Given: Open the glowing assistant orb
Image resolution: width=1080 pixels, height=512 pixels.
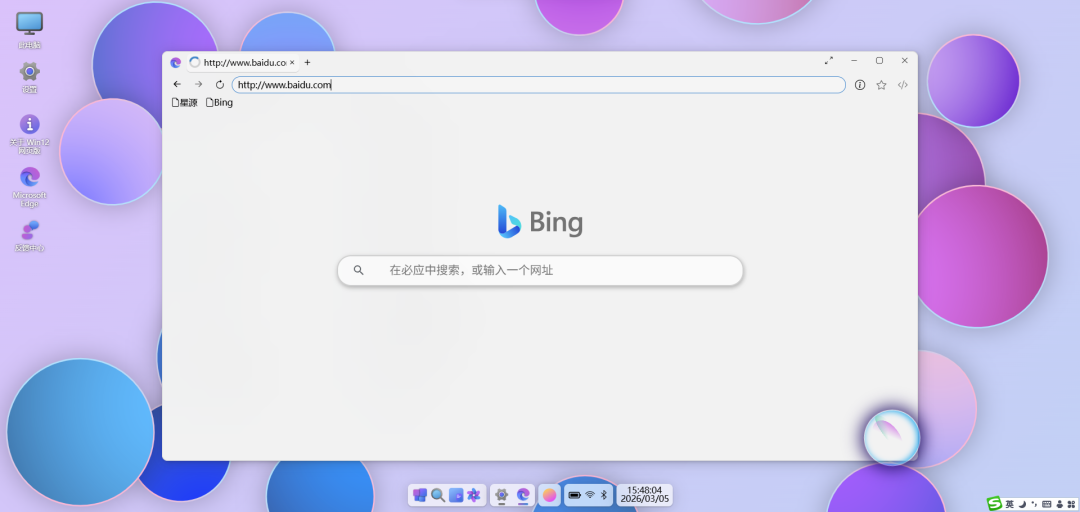Looking at the screenshot, I should 892,437.
